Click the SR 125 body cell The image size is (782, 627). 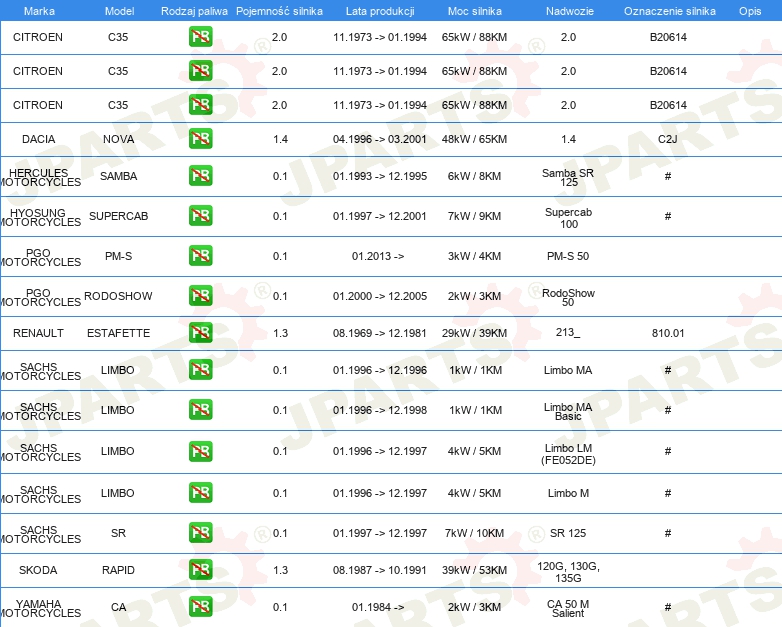tap(568, 533)
